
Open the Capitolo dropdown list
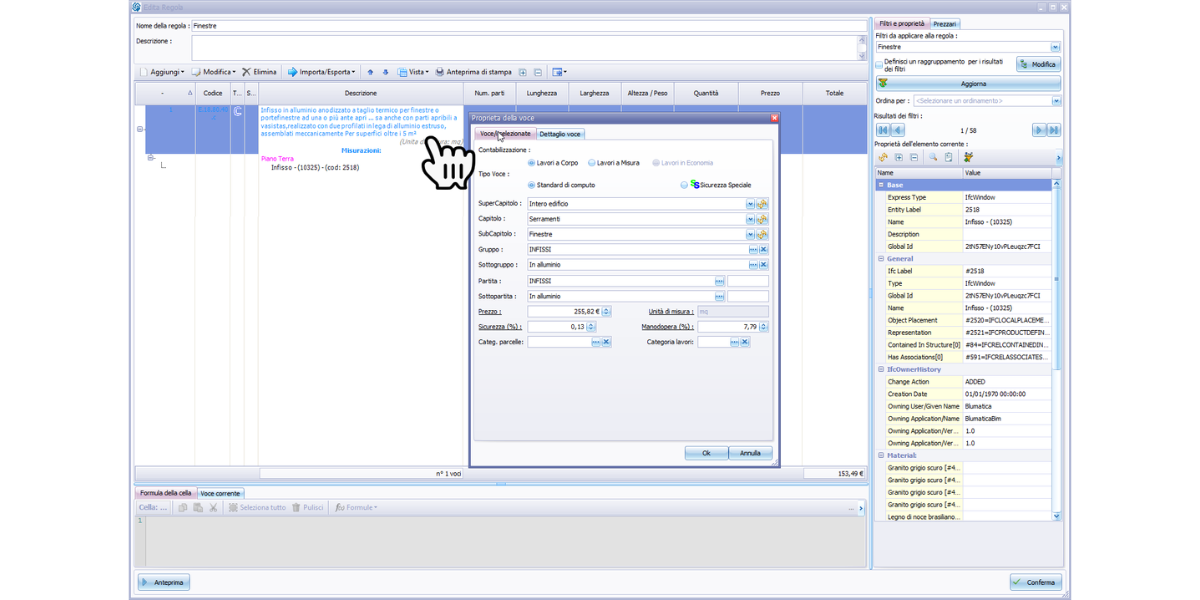750,219
